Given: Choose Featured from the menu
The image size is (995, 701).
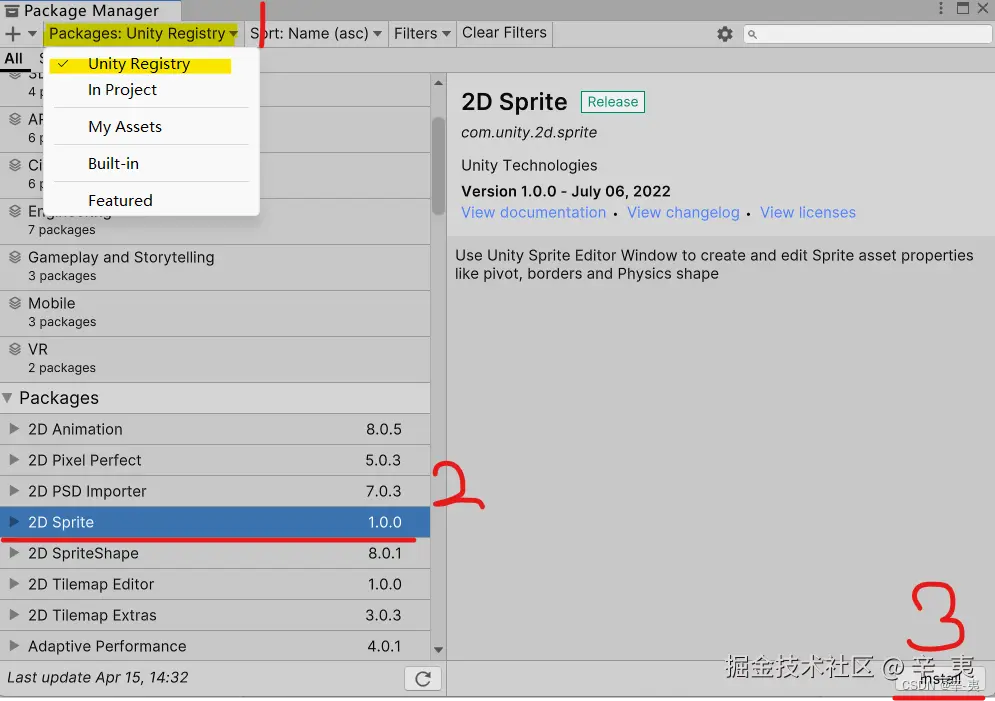Looking at the screenshot, I should [151, 200].
